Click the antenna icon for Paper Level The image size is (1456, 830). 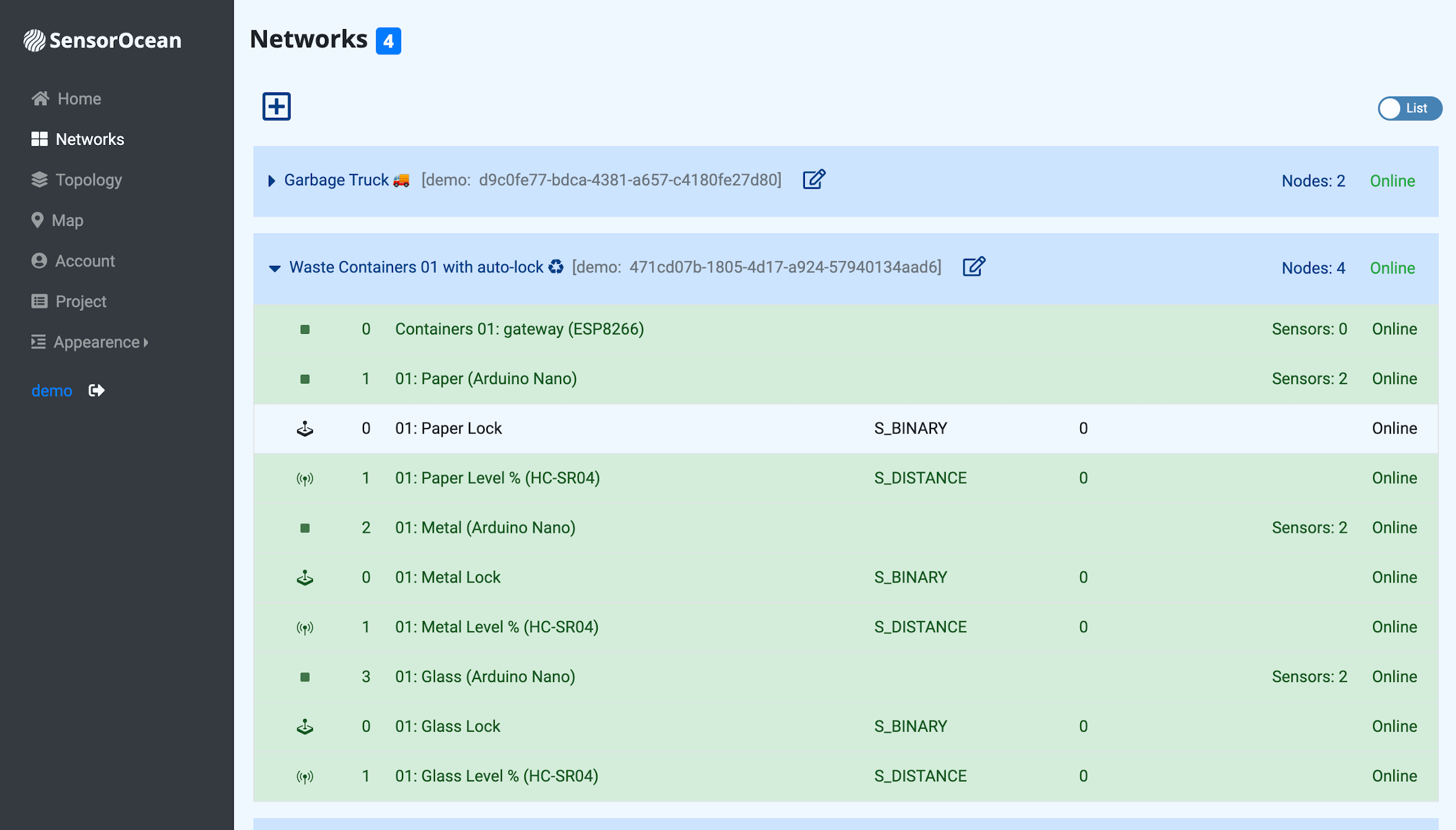pyautogui.click(x=305, y=478)
